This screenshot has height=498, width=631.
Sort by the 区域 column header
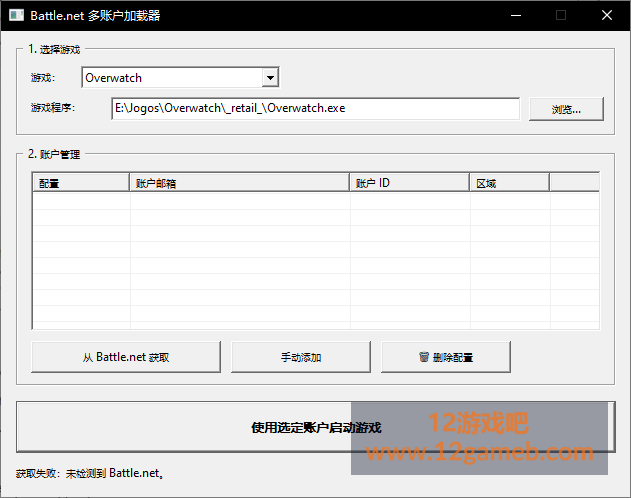coord(510,183)
